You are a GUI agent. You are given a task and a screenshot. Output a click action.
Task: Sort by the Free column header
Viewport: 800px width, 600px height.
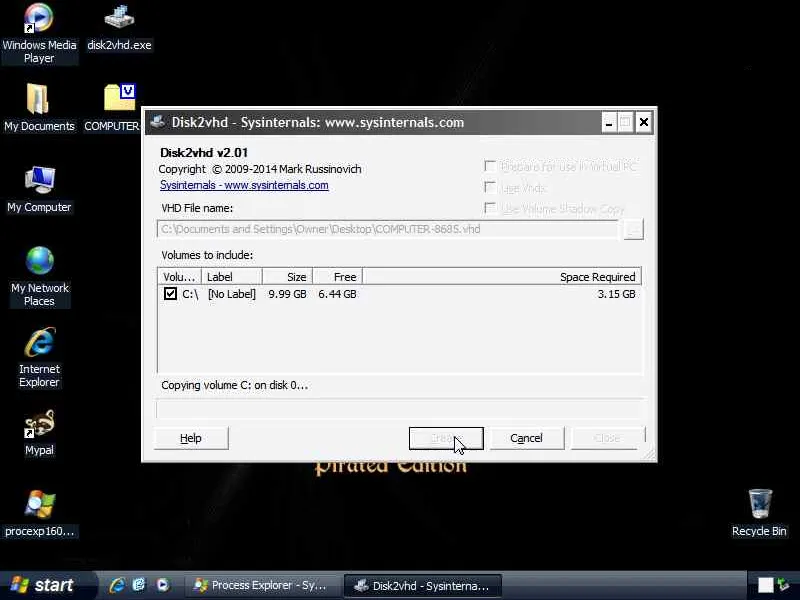click(x=337, y=277)
